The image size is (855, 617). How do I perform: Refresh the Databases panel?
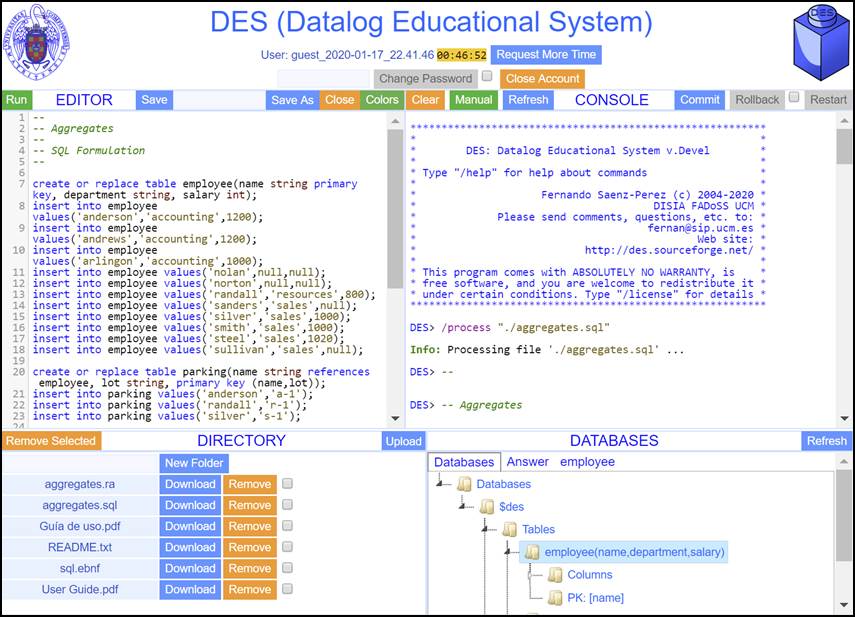click(x=827, y=440)
